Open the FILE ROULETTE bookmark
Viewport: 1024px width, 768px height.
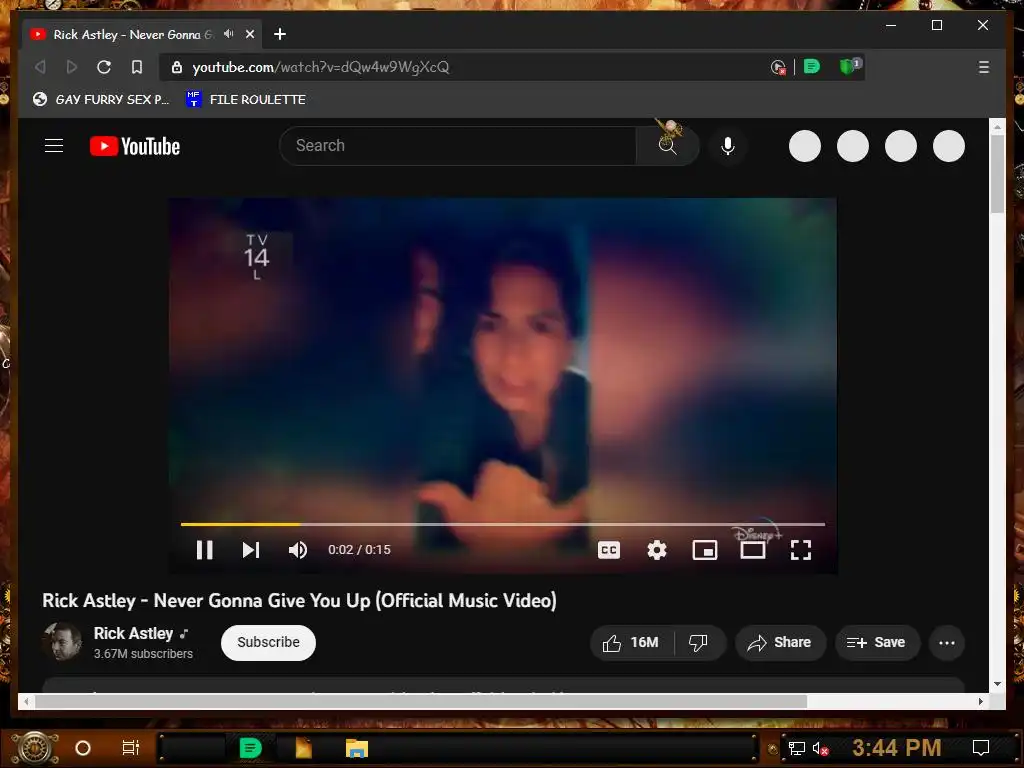[246, 99]
